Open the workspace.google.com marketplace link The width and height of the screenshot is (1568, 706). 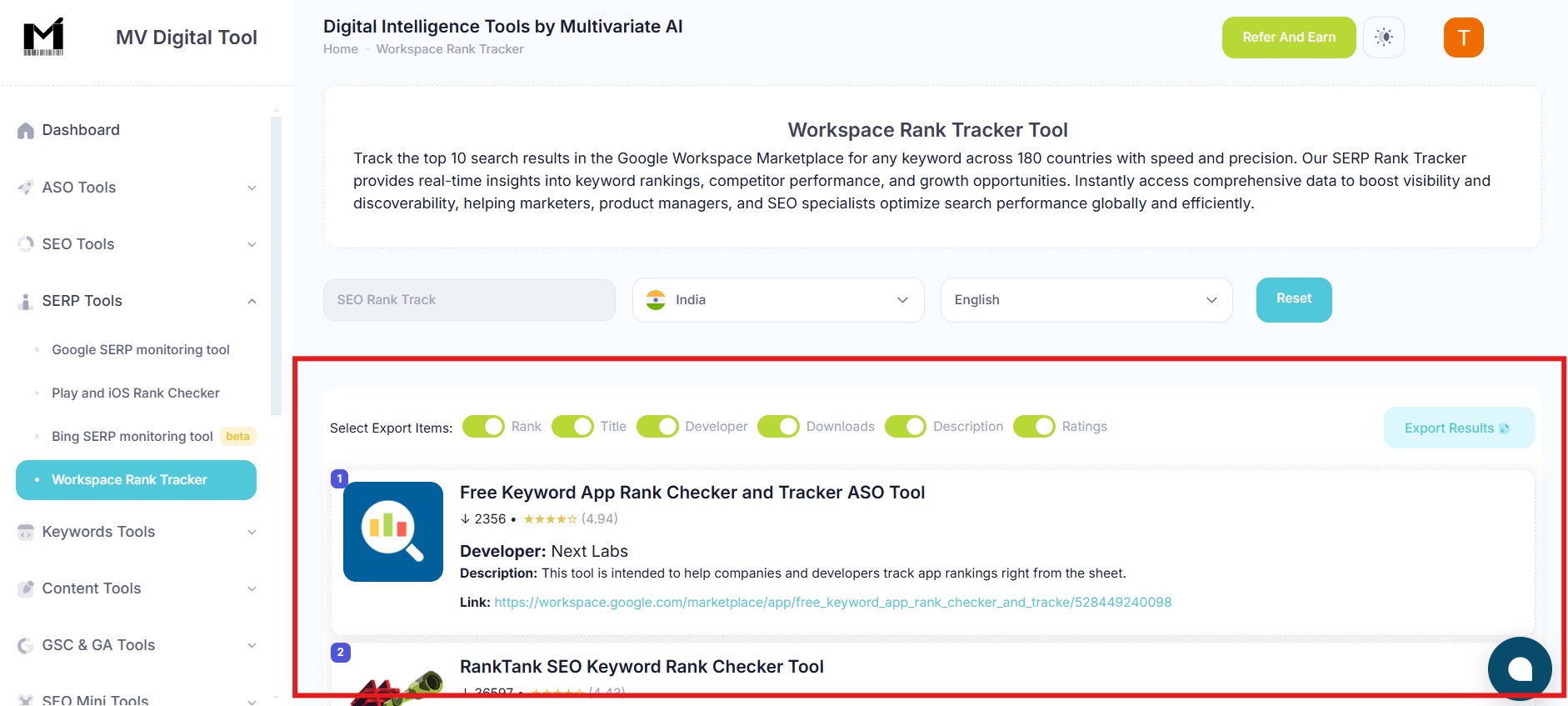(833, 603)
